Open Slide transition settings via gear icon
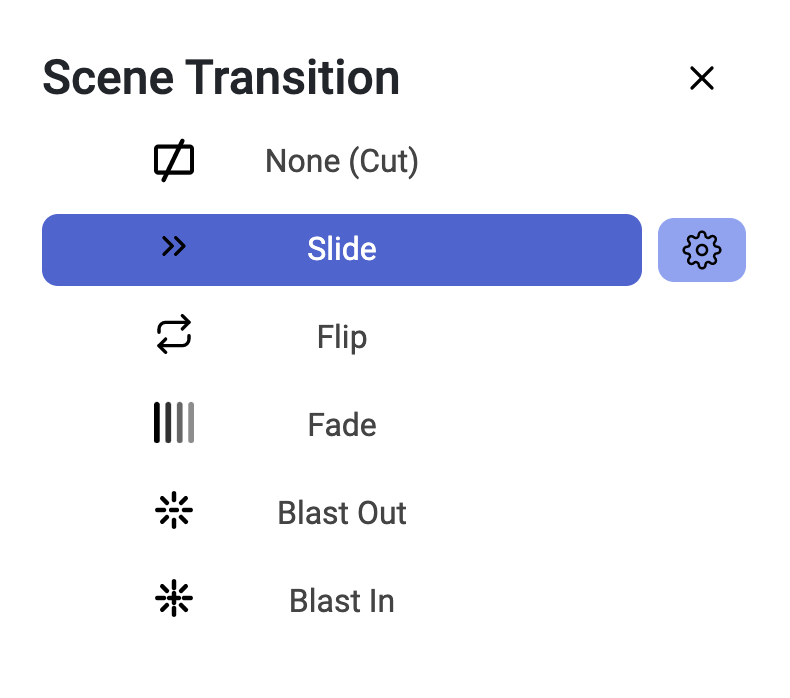Screen dimensions: 790x698 [702, 250]
